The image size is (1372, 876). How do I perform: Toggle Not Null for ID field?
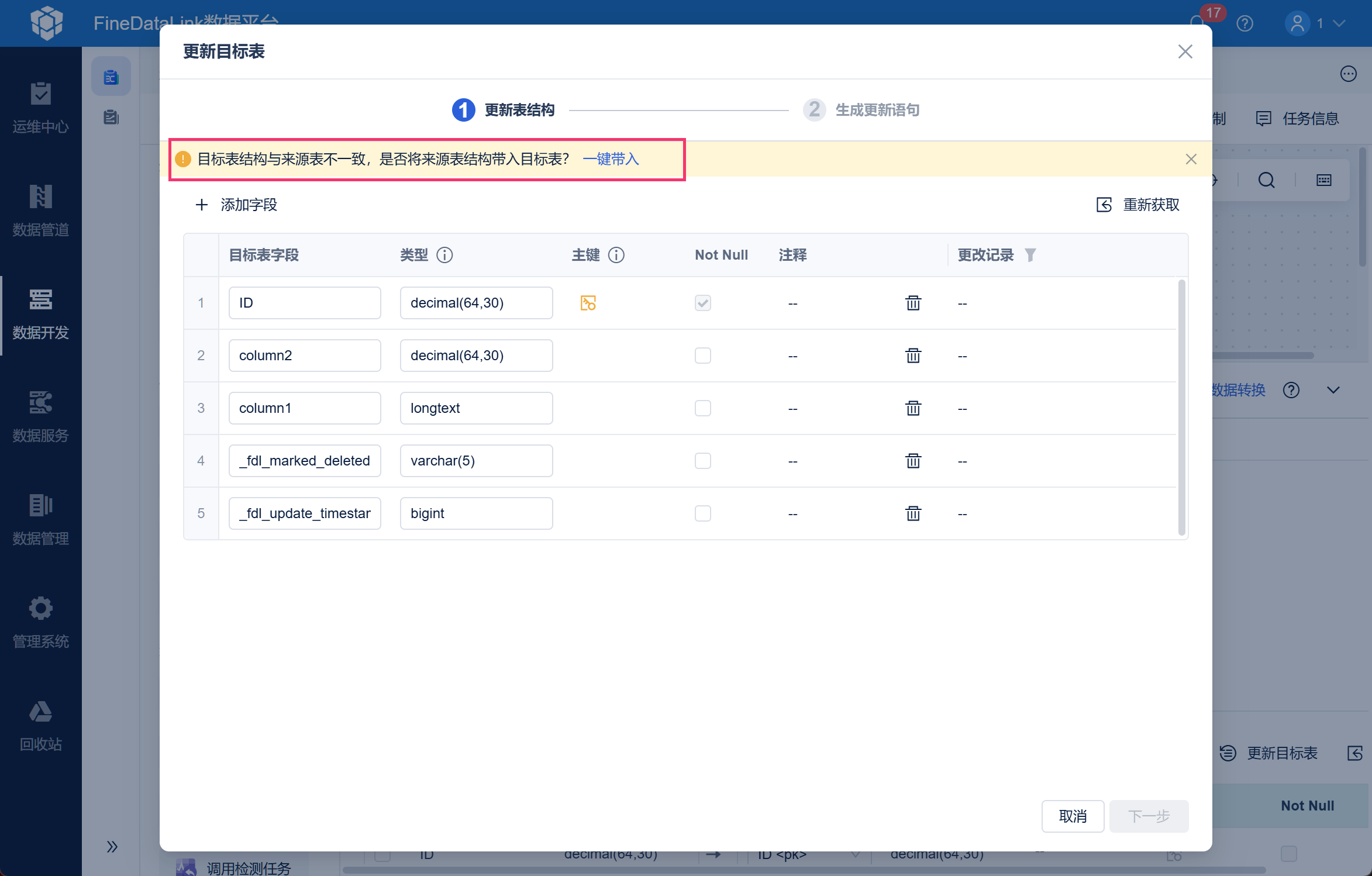(x=703, y=303)
